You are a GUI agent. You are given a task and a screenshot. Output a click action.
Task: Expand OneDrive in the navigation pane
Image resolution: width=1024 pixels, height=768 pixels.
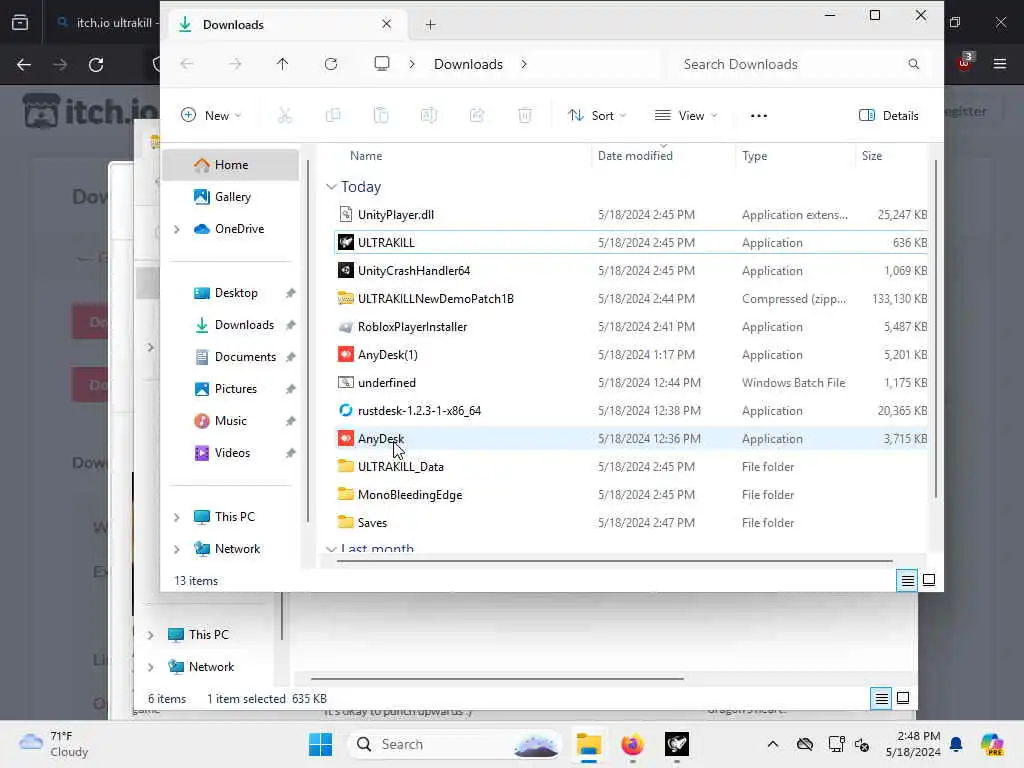click(x=176, y=229)
